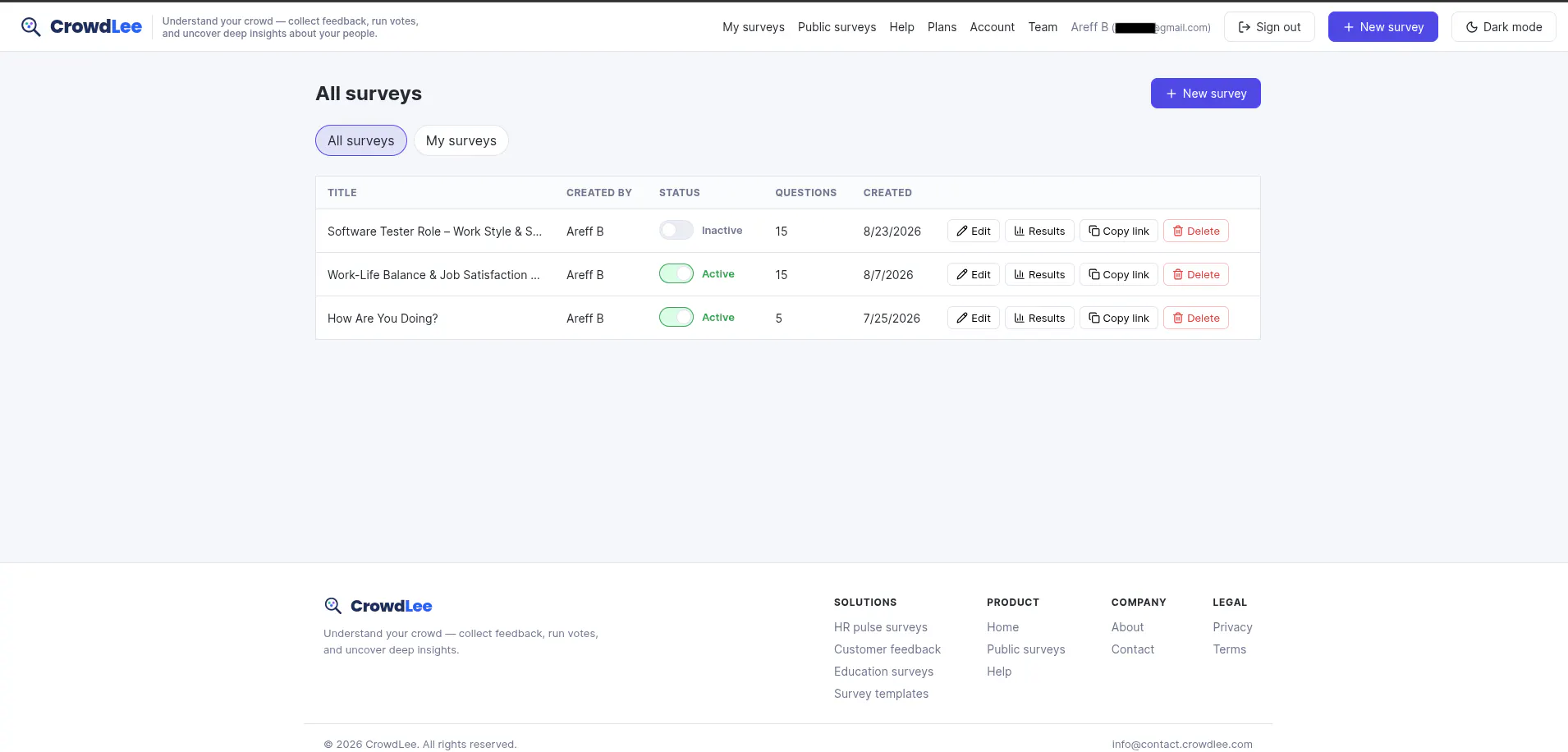This screenshot has height=752, width=1568.
Task: Activate the Software Tester Role survey toggle
Action: tap(676, 231)
